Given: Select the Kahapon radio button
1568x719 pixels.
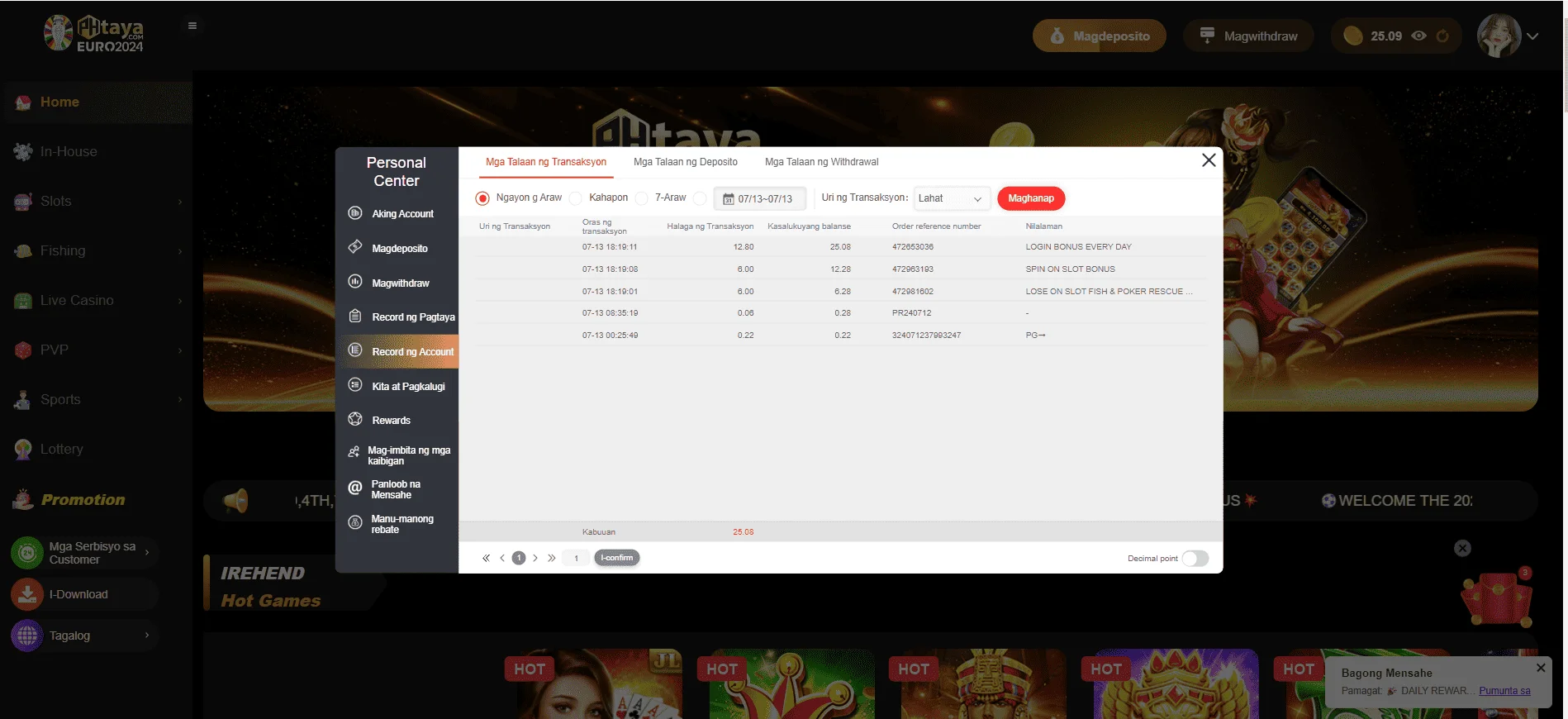Looking at the screenshot, I should click(576, 198).
